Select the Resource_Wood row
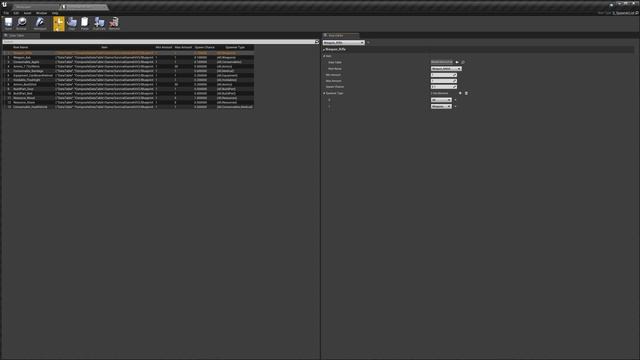Image resolution: width=640 pixels, height=360 pixels. click(x=129, y=98)
